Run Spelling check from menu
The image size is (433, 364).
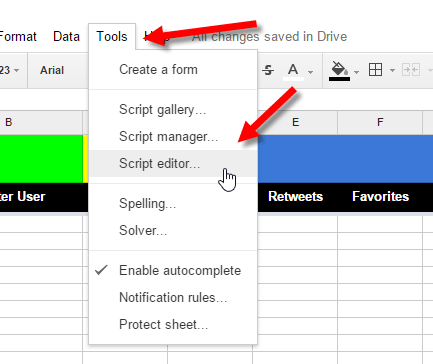173,204
